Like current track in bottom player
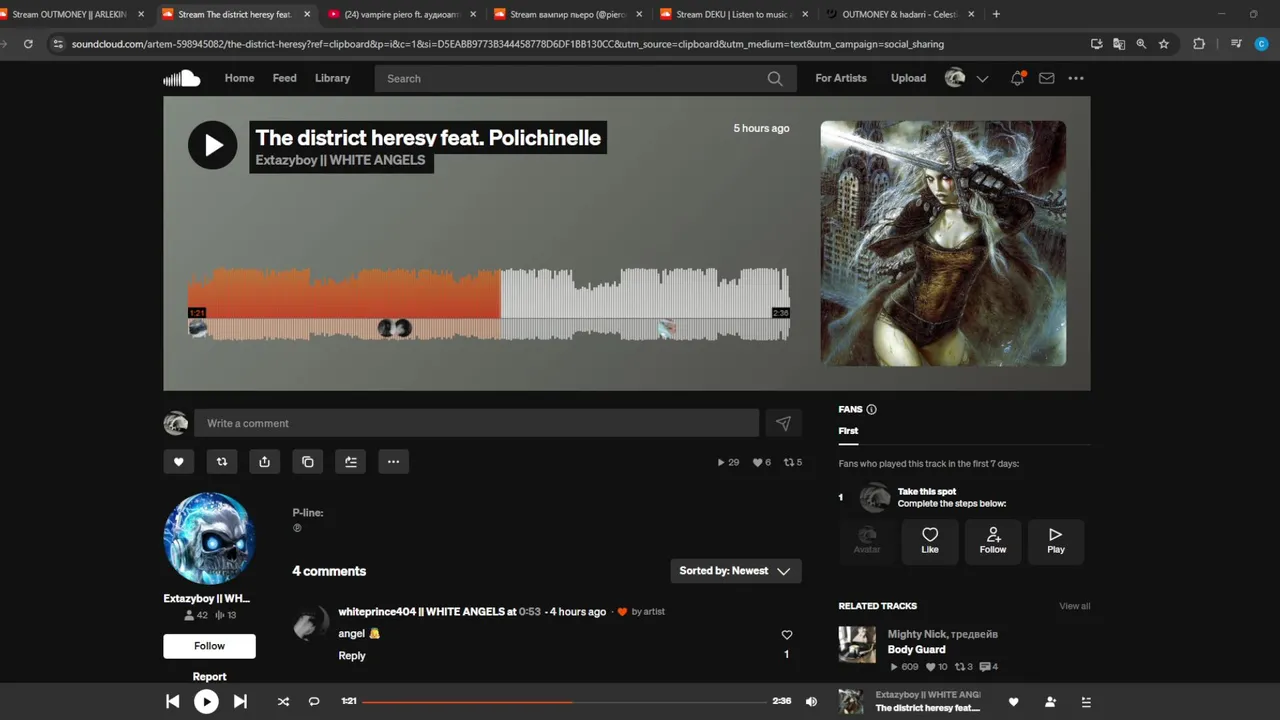The image size is (1280, 720). click(1013, 702)
